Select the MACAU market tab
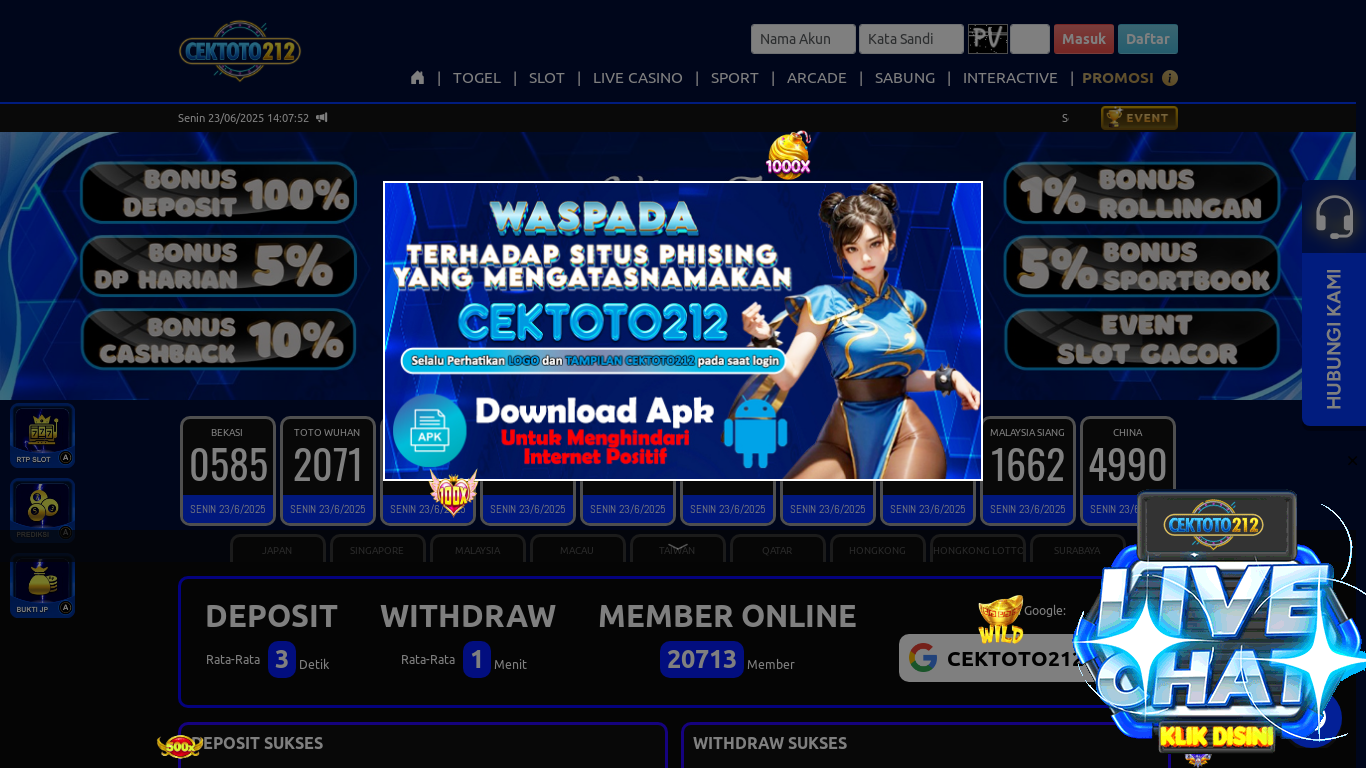This screenshot has width=1366, height=768. [578, 550]
